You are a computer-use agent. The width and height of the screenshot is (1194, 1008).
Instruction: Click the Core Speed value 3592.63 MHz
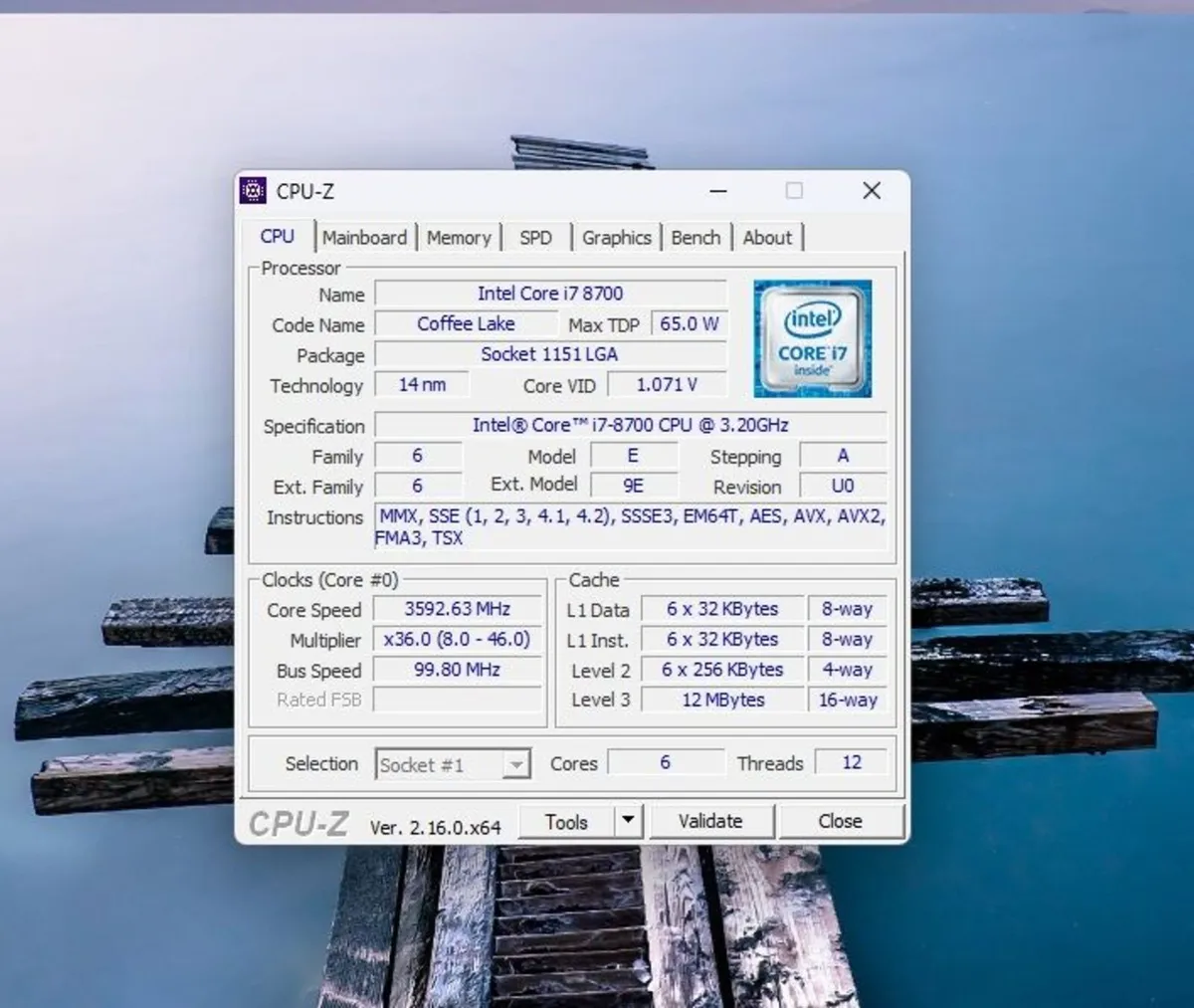click(x=457, y=609)
